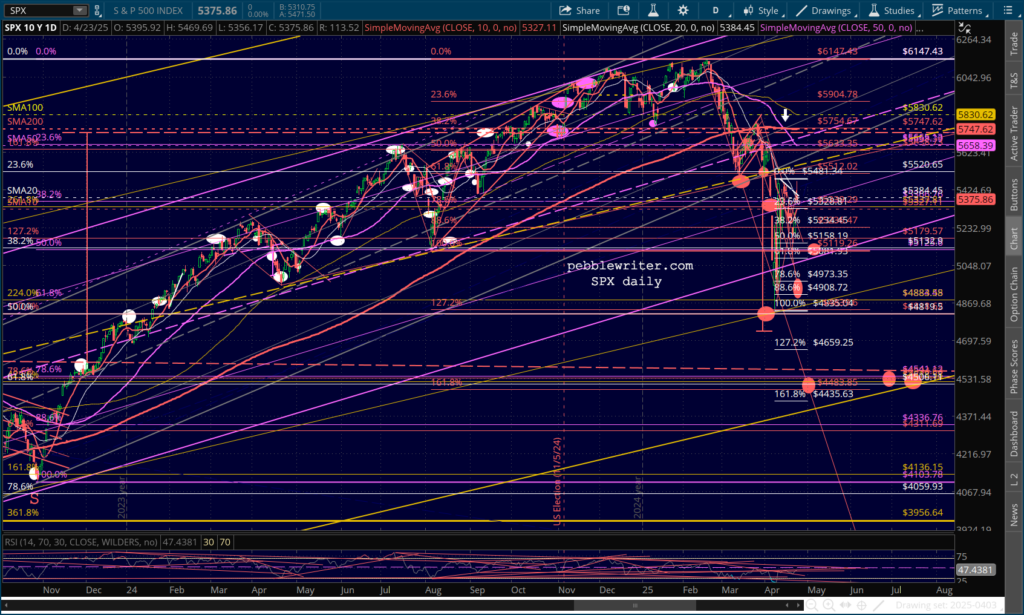Click the $4435.63 161.8% extension label
Viewport: 1024px width, 615px height.
point(833,394)
